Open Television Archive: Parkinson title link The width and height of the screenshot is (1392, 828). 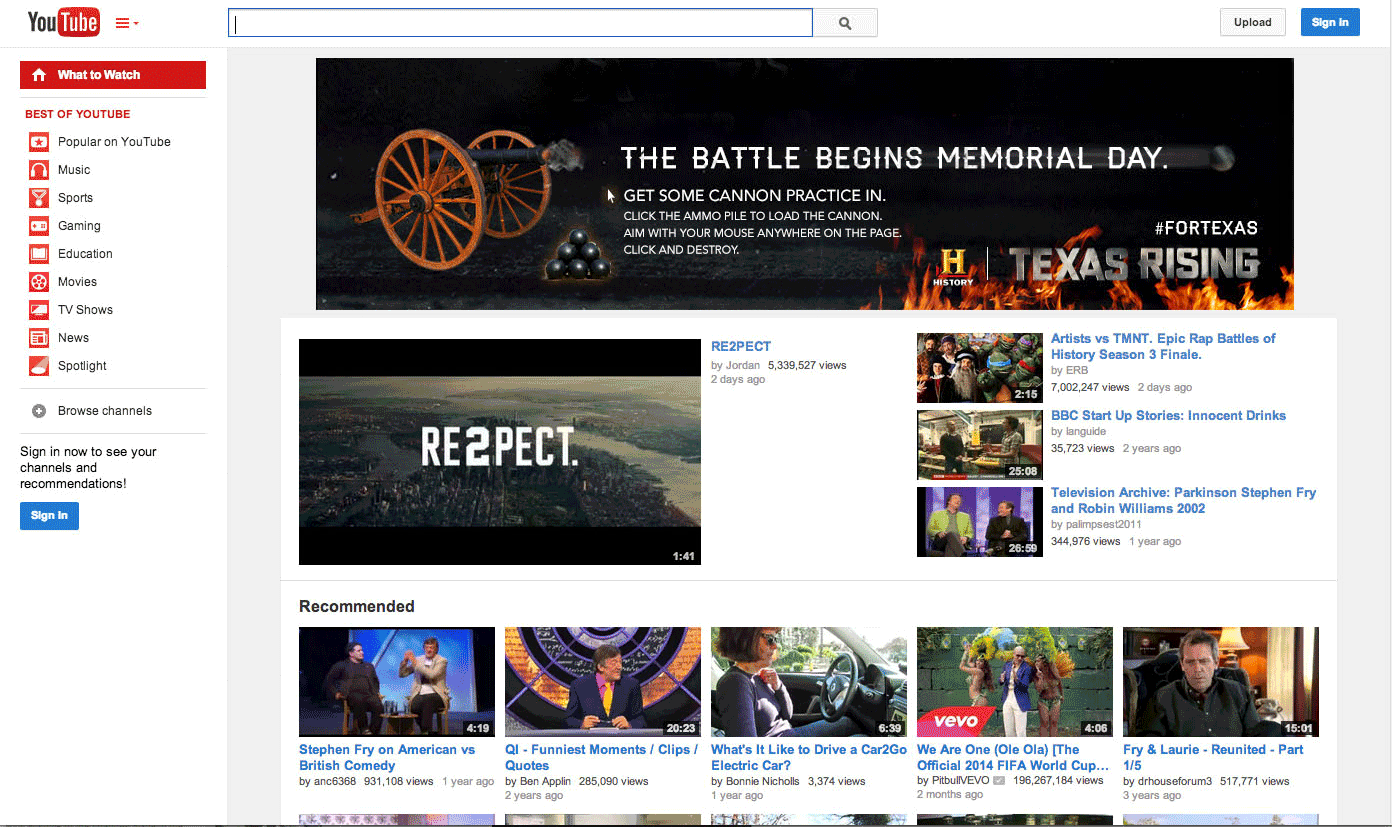[x=1183, y=501]
